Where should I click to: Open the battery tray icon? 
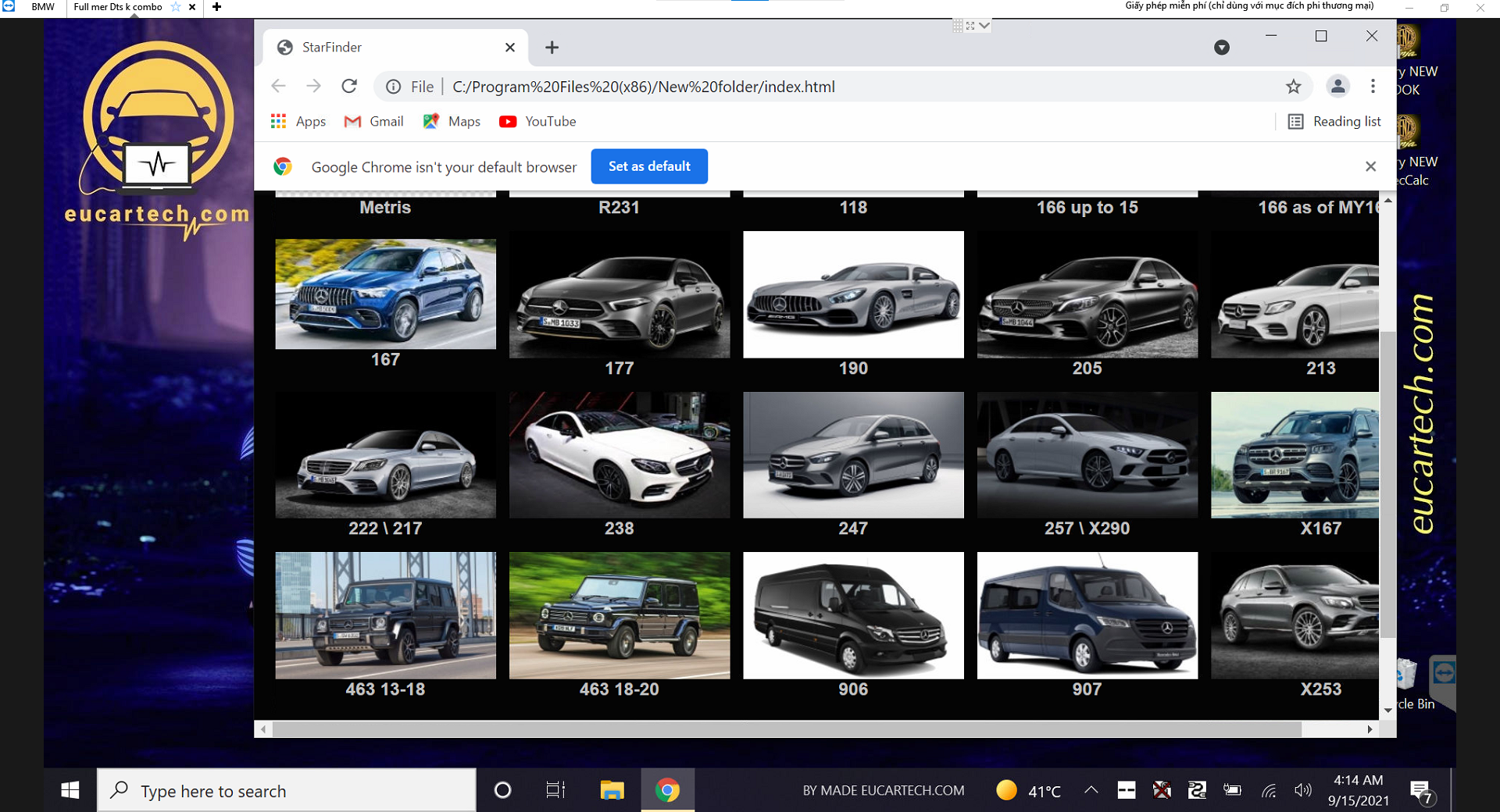coord(1233,790)
